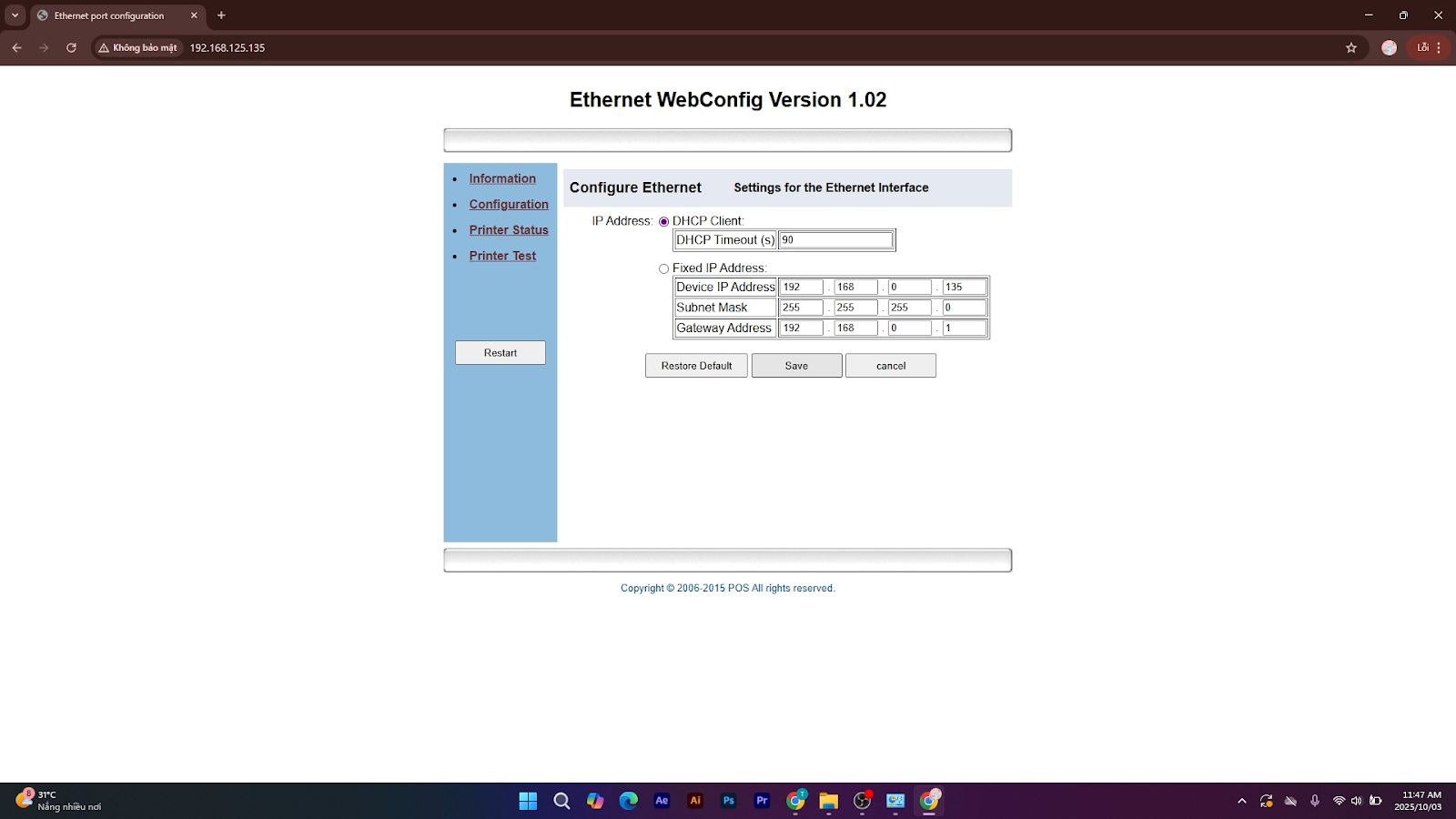Viewport: 1456px width, 819px height.
Task: Click the browser forward arrow
Action: [44, 47]
